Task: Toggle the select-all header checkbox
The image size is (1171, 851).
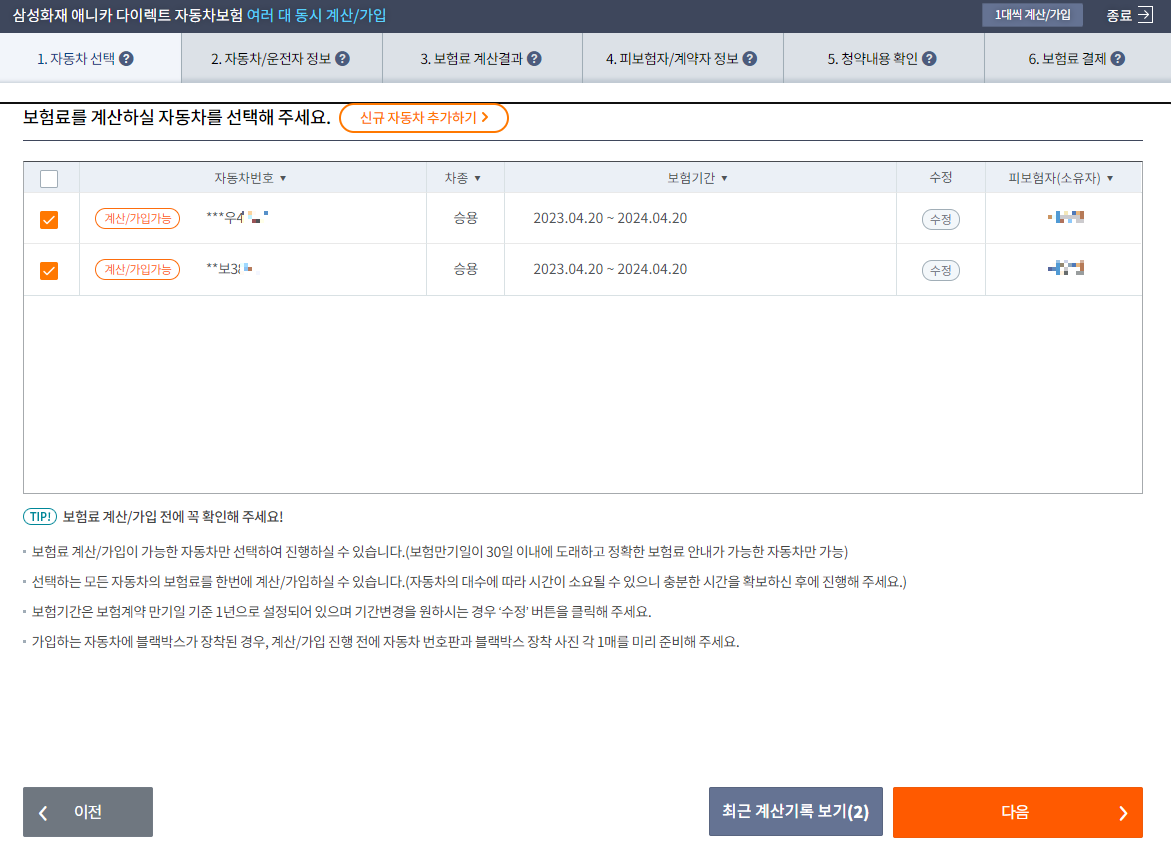Action: 49,179
